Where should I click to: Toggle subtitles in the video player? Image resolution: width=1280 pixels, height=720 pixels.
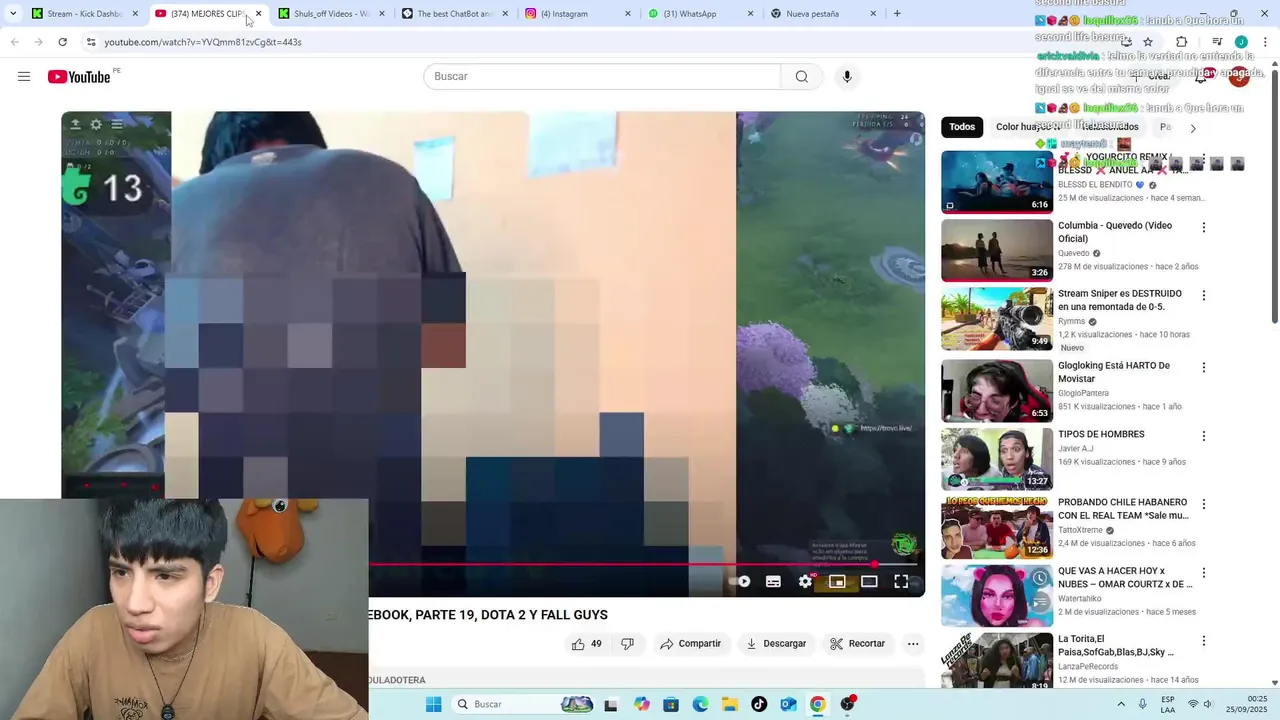click(773, 581)
